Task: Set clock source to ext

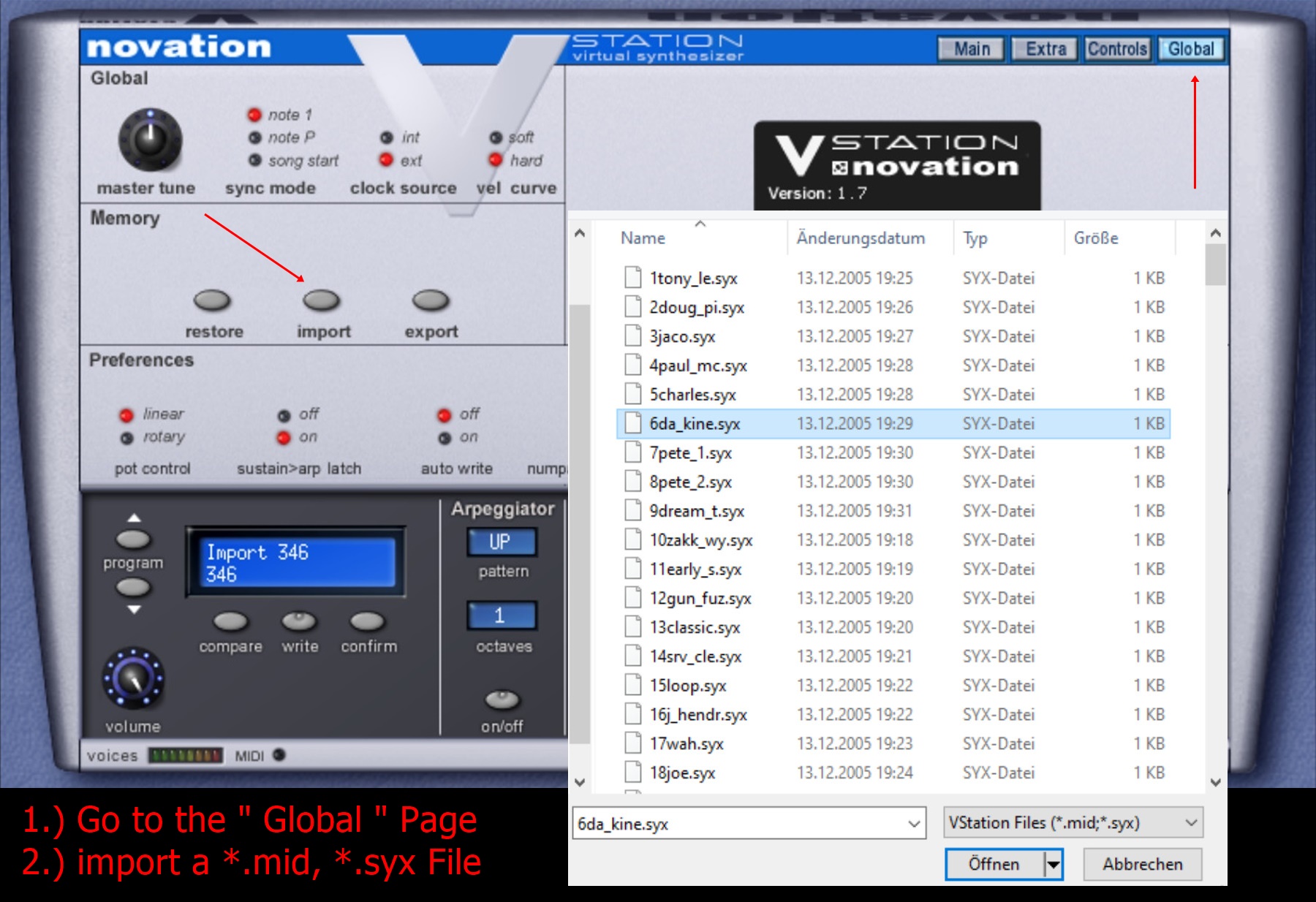Action: (x=387, y=160)
